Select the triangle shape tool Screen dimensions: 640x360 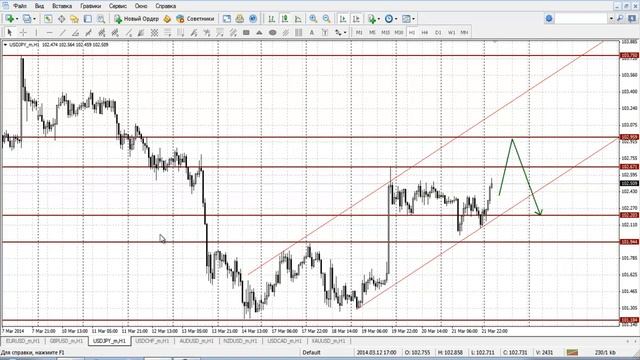pos(259,32)
